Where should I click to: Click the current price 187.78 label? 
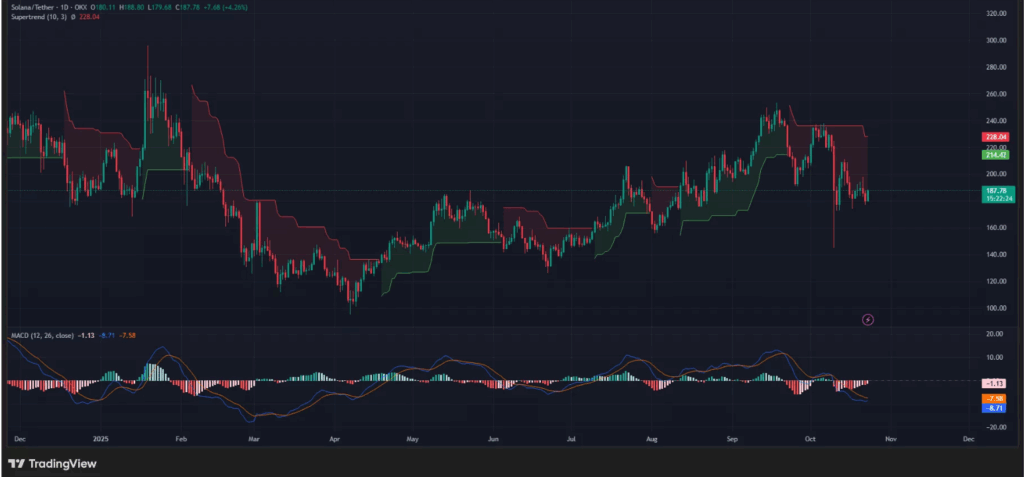(995, 191)
